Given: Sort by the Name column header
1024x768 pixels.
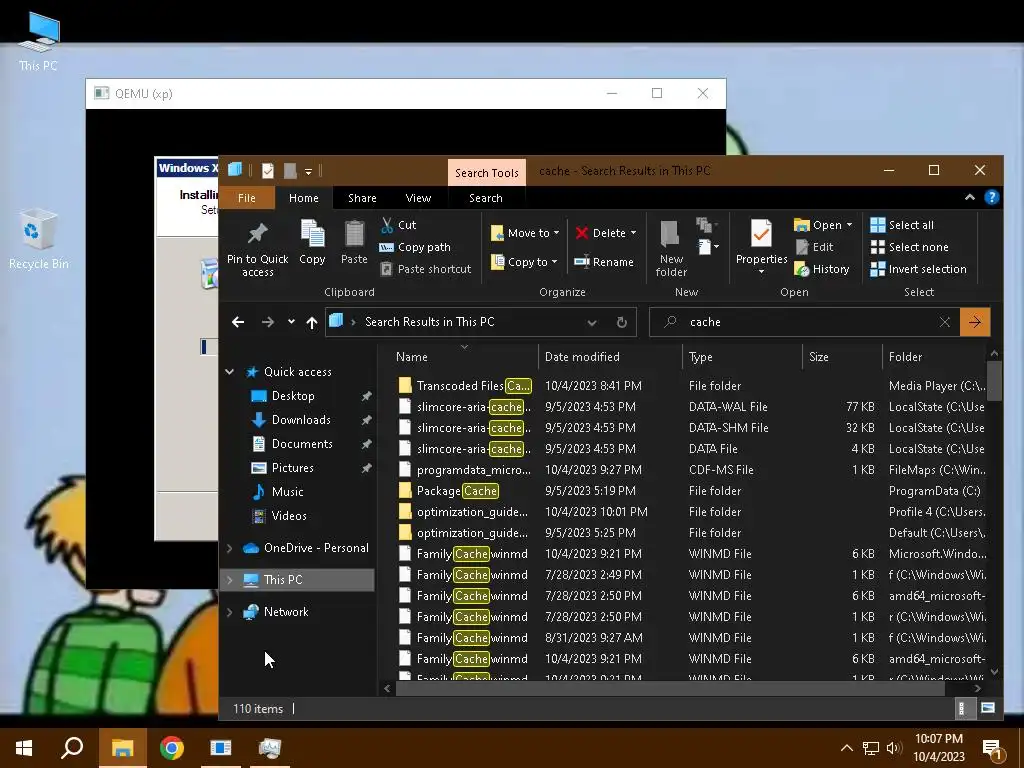Looking at the screenshot, I should click(x=466, y=357).
